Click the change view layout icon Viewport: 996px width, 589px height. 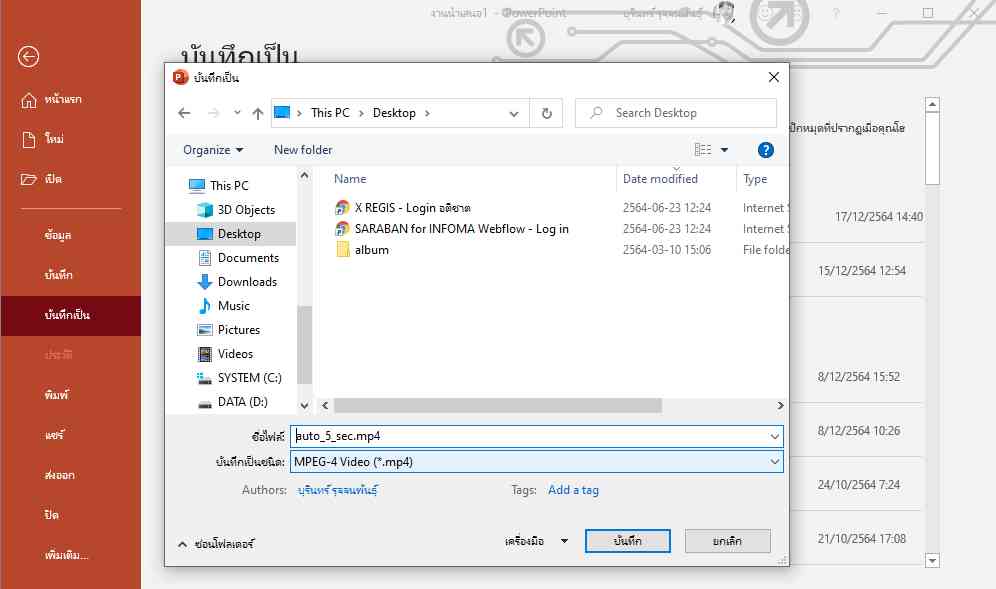coord(703,150)
